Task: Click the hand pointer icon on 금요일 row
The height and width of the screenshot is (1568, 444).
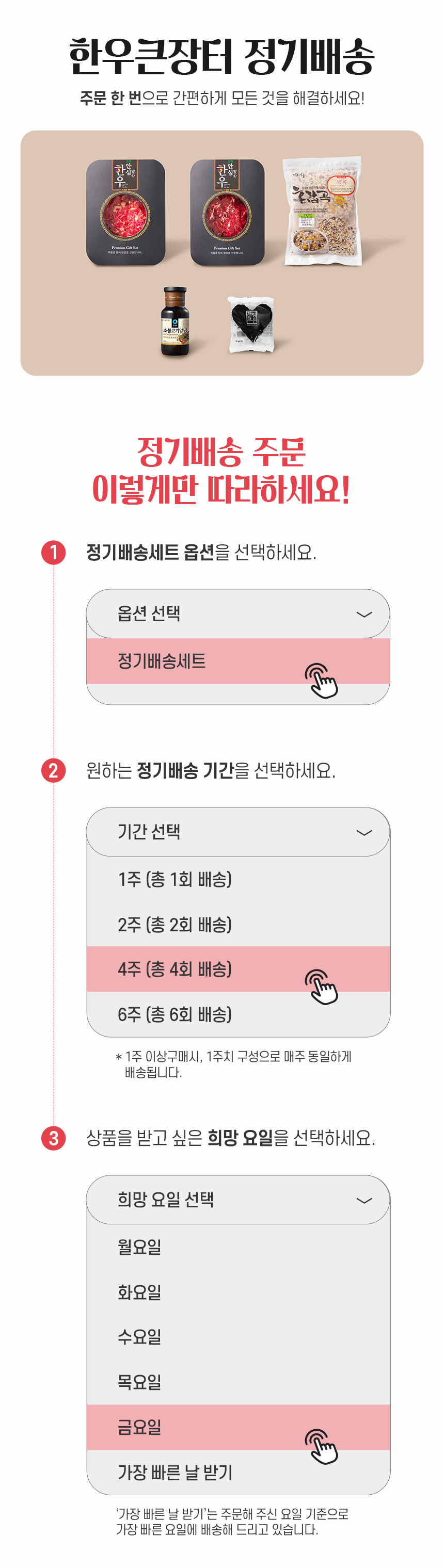Action: point(321,1446)
